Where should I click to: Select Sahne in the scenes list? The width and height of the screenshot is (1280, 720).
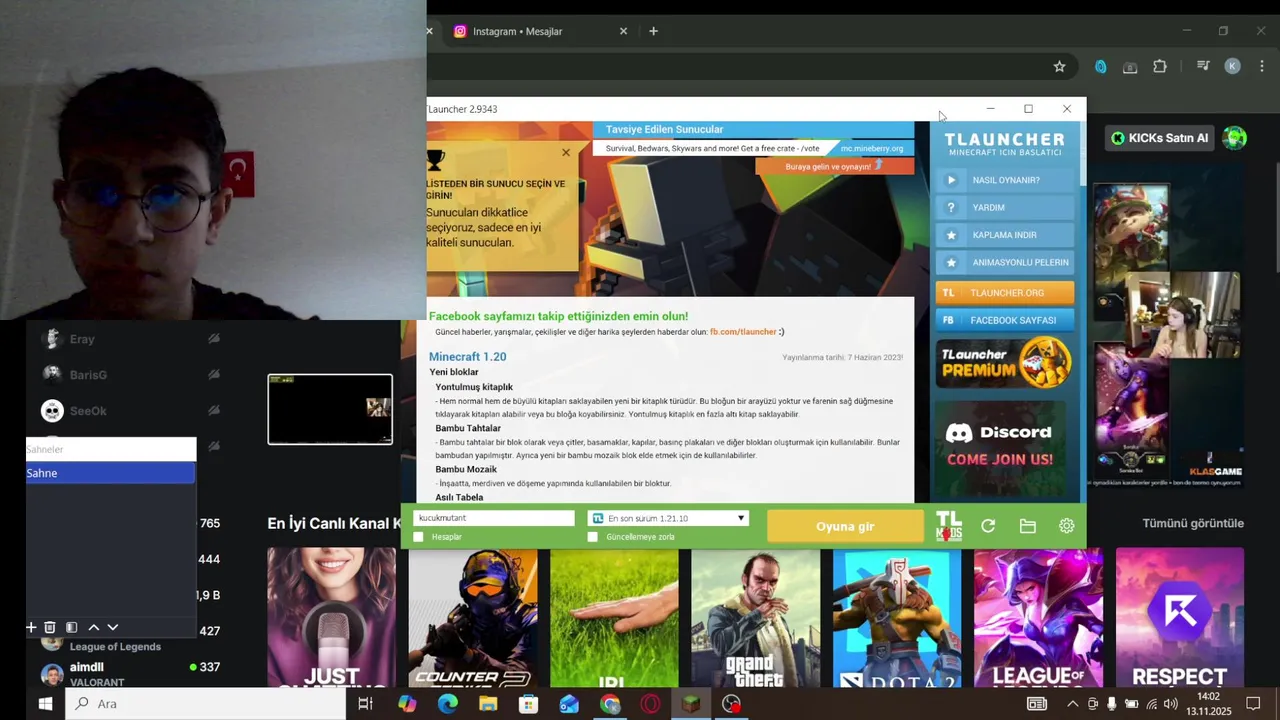[110, 473]
